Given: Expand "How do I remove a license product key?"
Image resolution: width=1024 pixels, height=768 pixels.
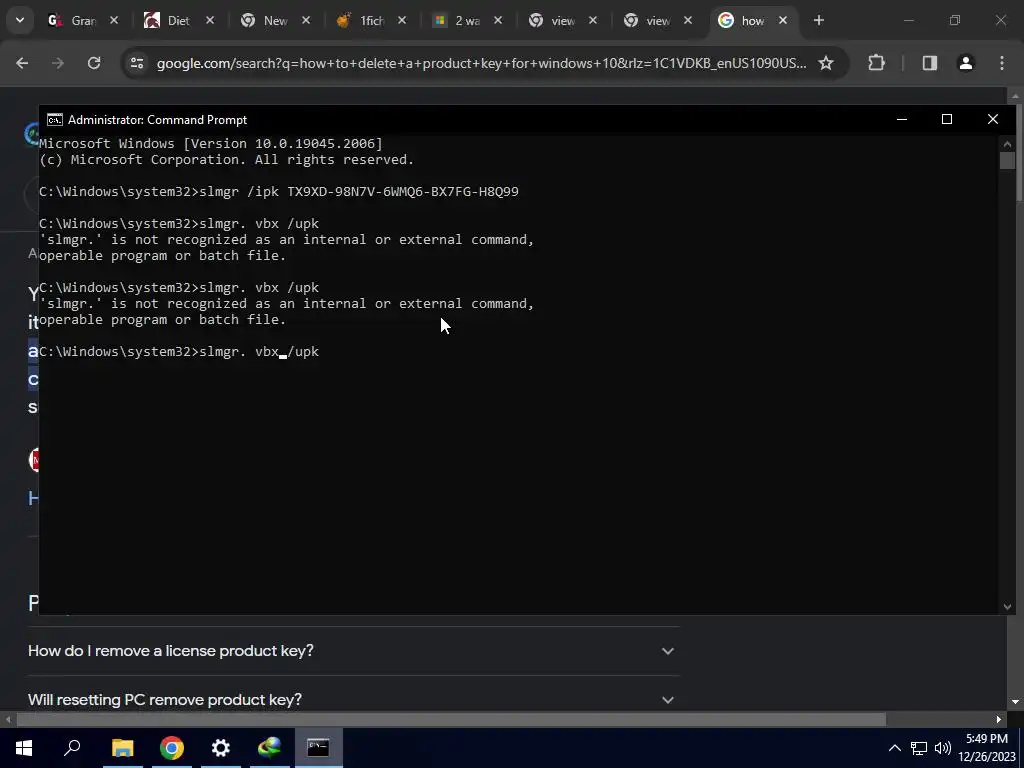Looking at the screenshot, I should [x=351, y=651].
